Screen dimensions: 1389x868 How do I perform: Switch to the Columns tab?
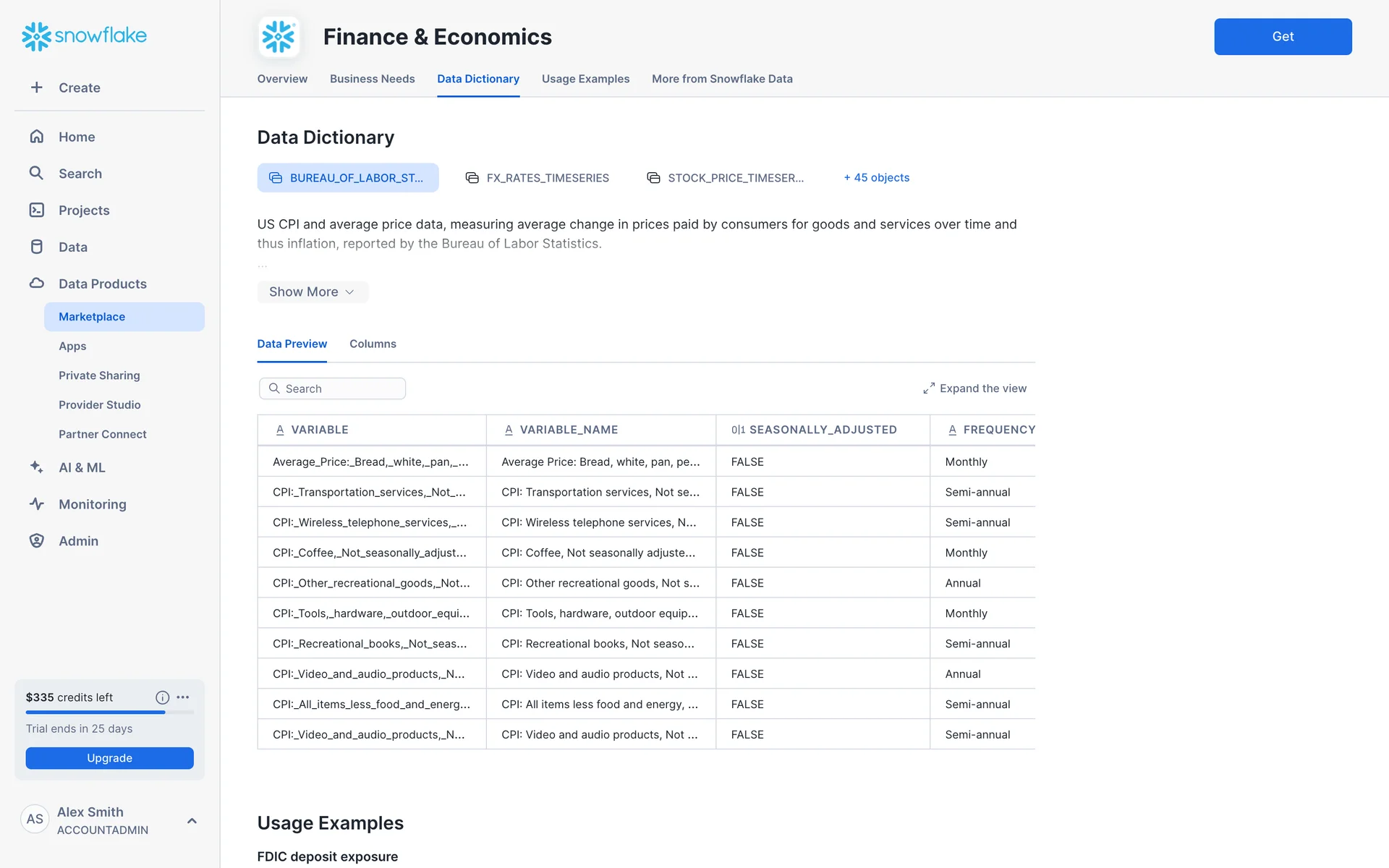373,344
